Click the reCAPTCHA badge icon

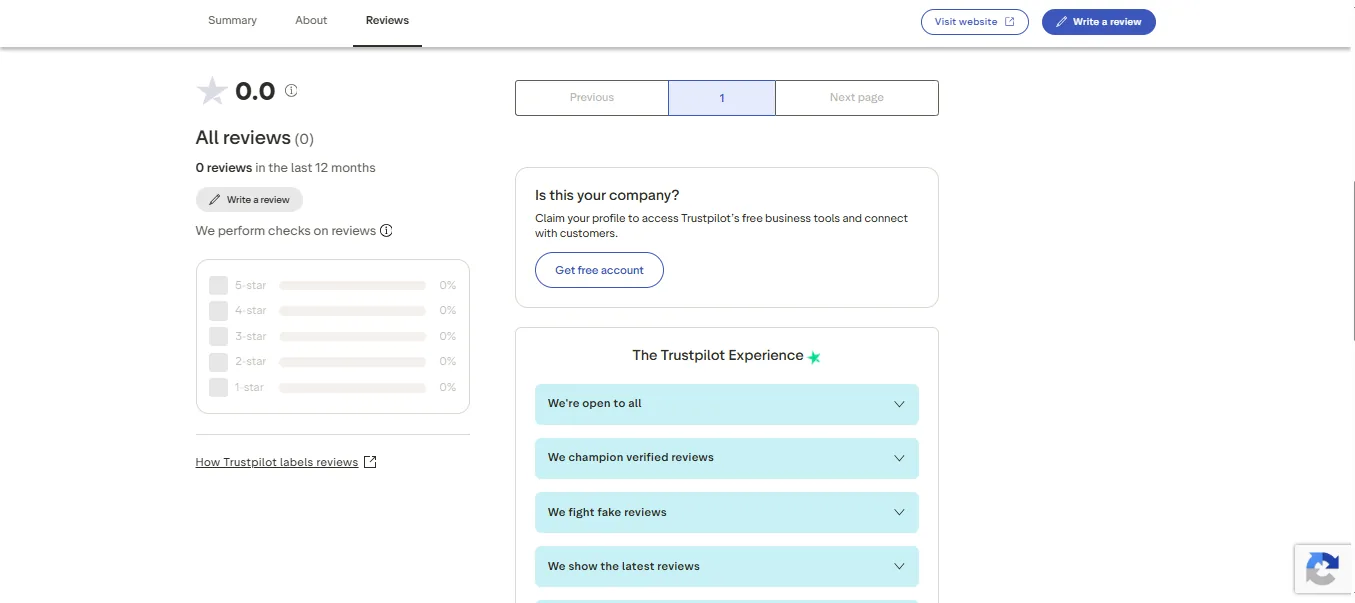tap(1323, 570)
